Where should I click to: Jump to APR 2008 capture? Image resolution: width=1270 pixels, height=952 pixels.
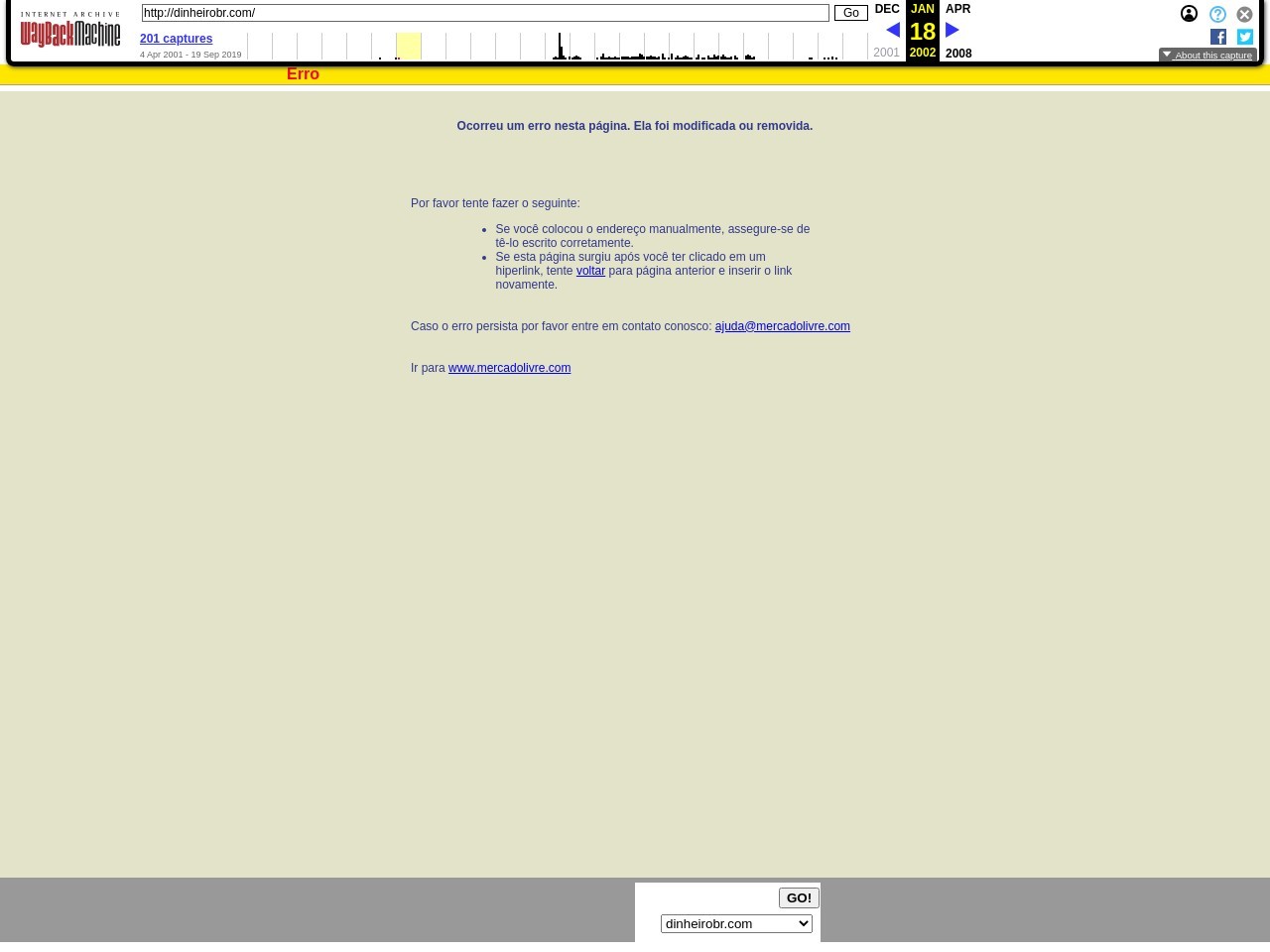click(957, 9)
